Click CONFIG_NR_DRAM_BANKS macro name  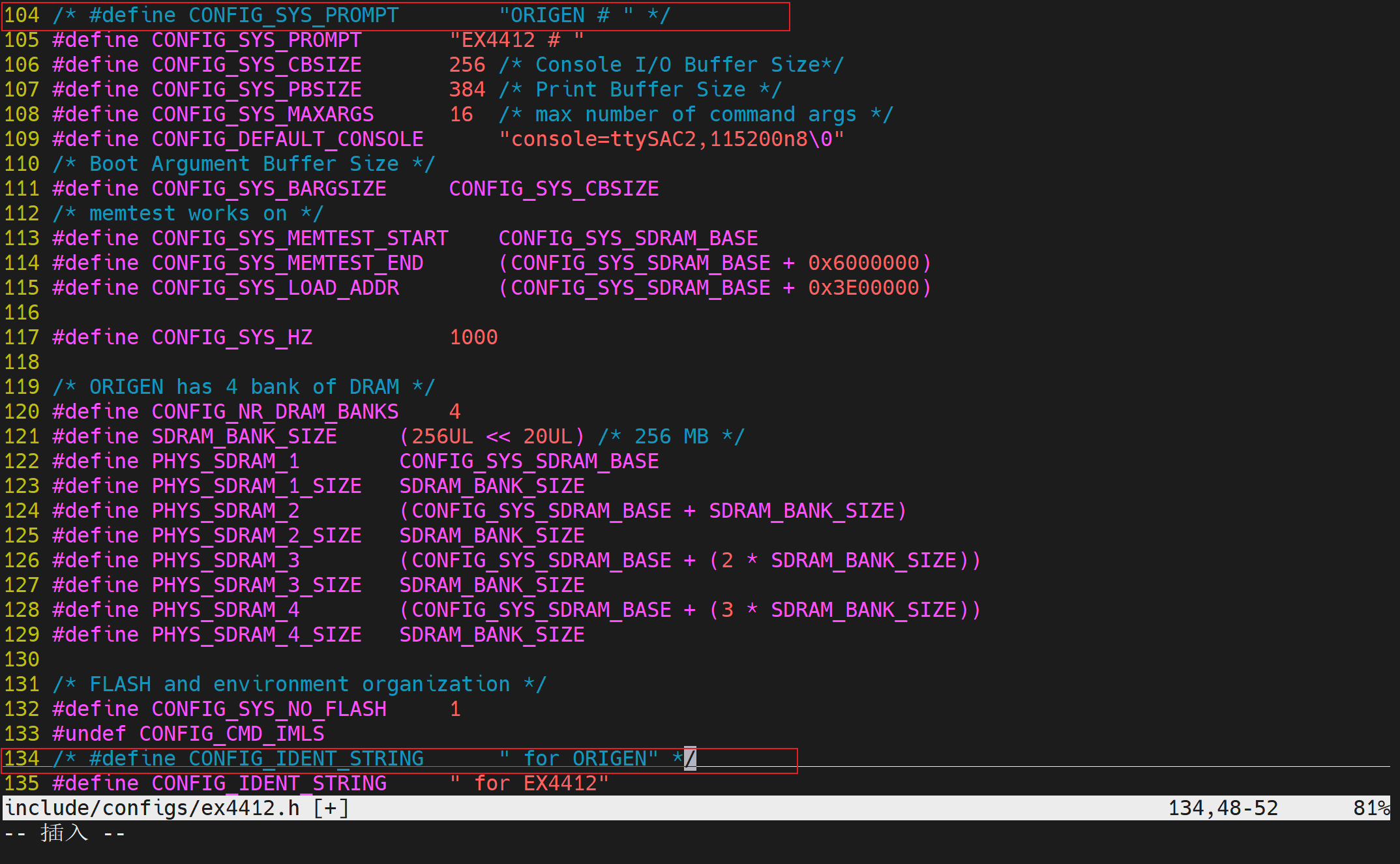tap(275, 412)
